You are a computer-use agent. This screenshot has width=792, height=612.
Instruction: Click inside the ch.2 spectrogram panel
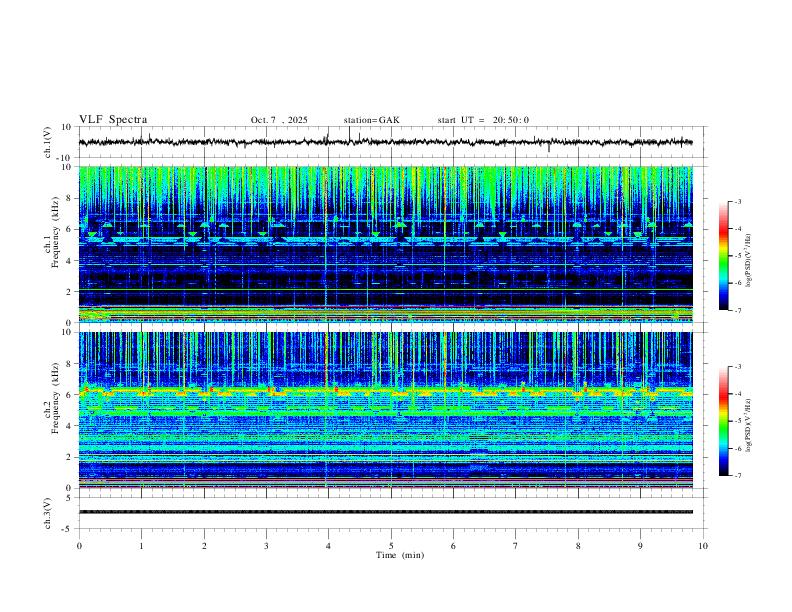click(x=385, y=410)
